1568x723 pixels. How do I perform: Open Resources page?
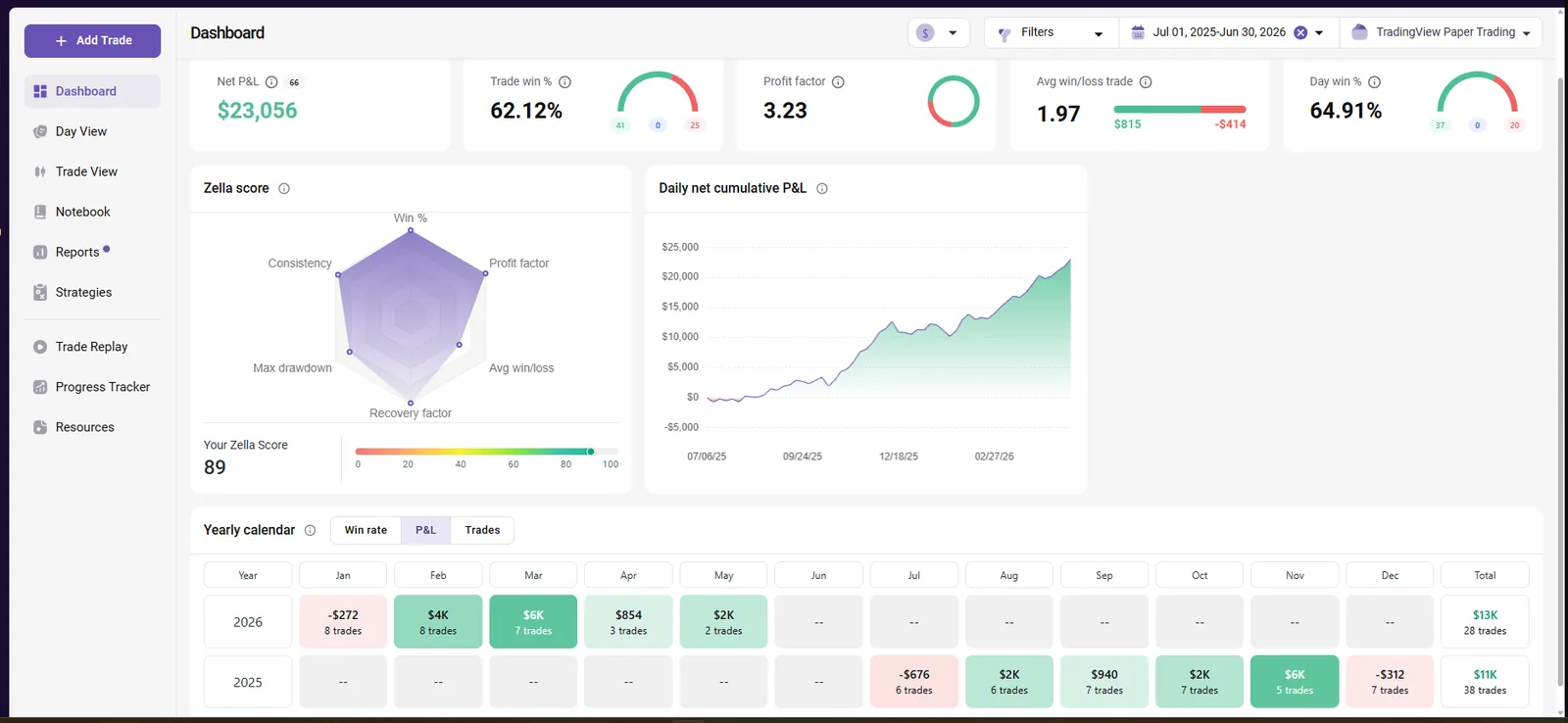(x=92, y=427)
